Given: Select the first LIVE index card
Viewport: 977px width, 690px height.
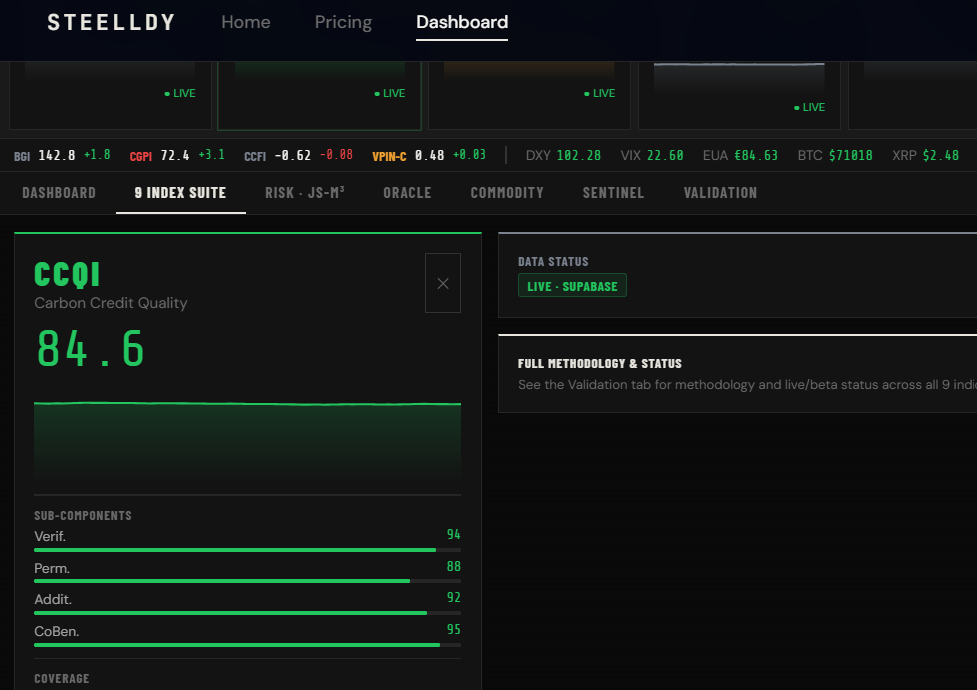Looking at the screenshot, I should pyautogui.click(x=110, y=95).
